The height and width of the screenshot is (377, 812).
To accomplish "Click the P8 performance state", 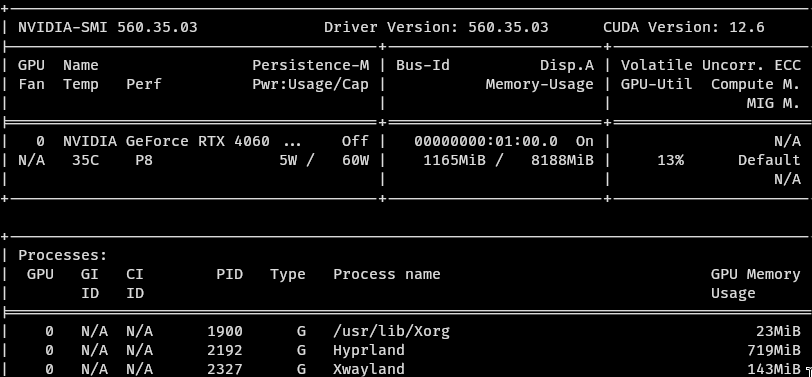I will [x=144, y=161].
